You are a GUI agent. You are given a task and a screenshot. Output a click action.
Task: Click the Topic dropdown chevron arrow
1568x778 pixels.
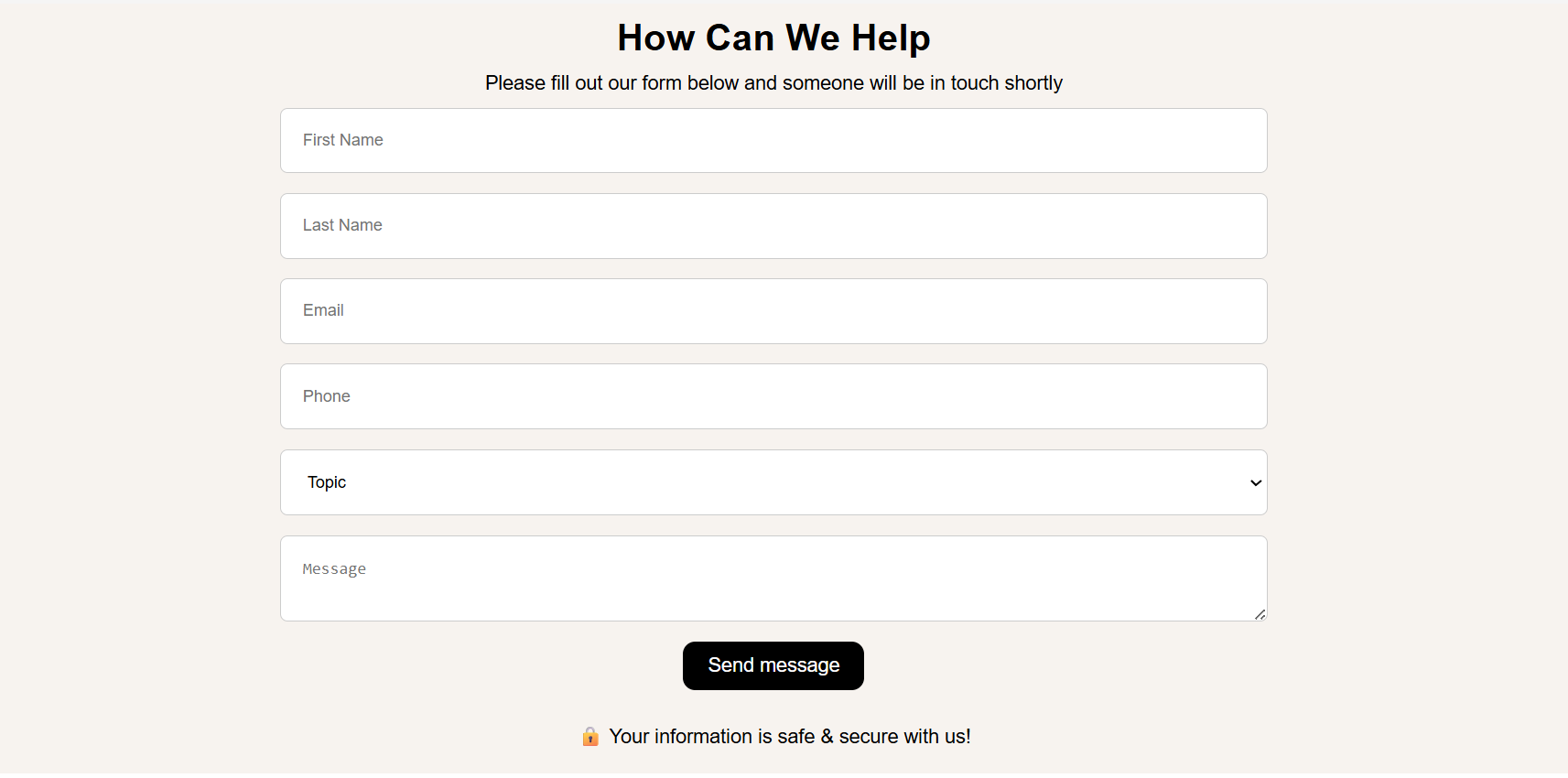coord(1255,483)
